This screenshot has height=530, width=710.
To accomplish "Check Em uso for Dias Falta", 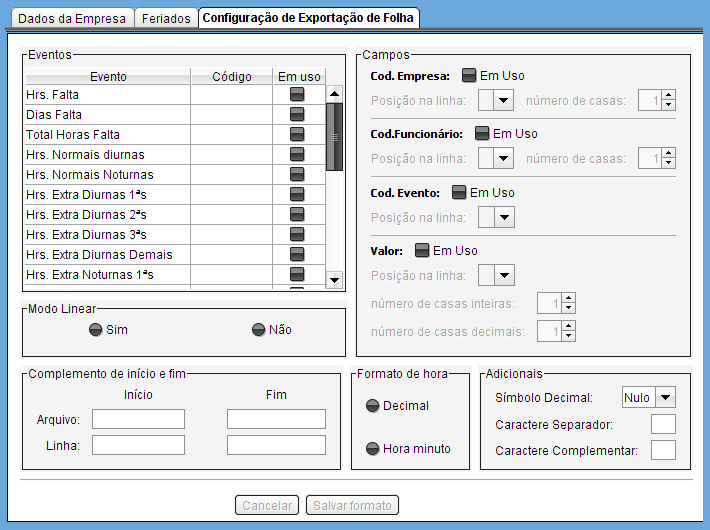I will (x=297, y=115).
